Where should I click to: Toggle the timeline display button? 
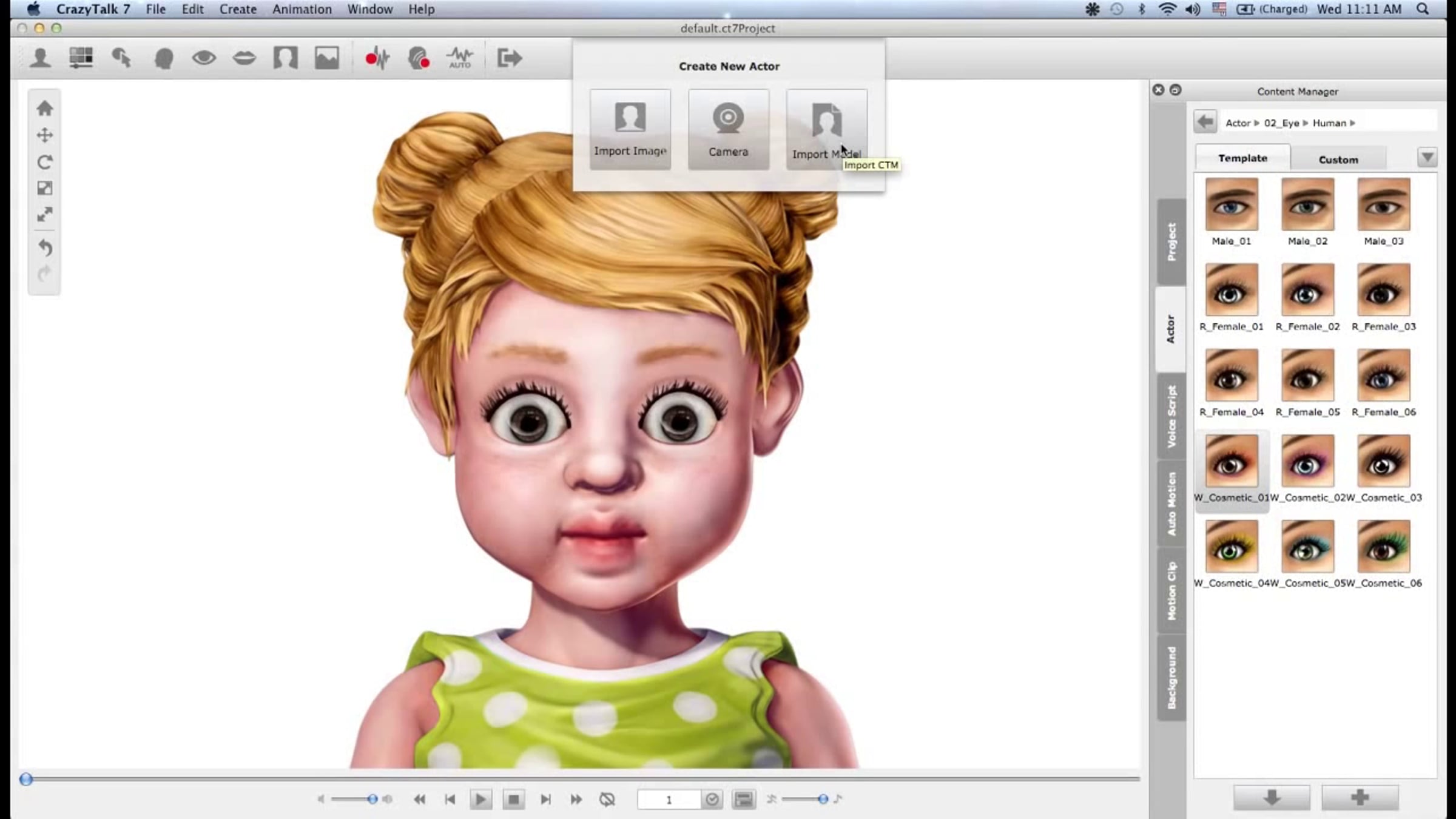pos(744,800)
